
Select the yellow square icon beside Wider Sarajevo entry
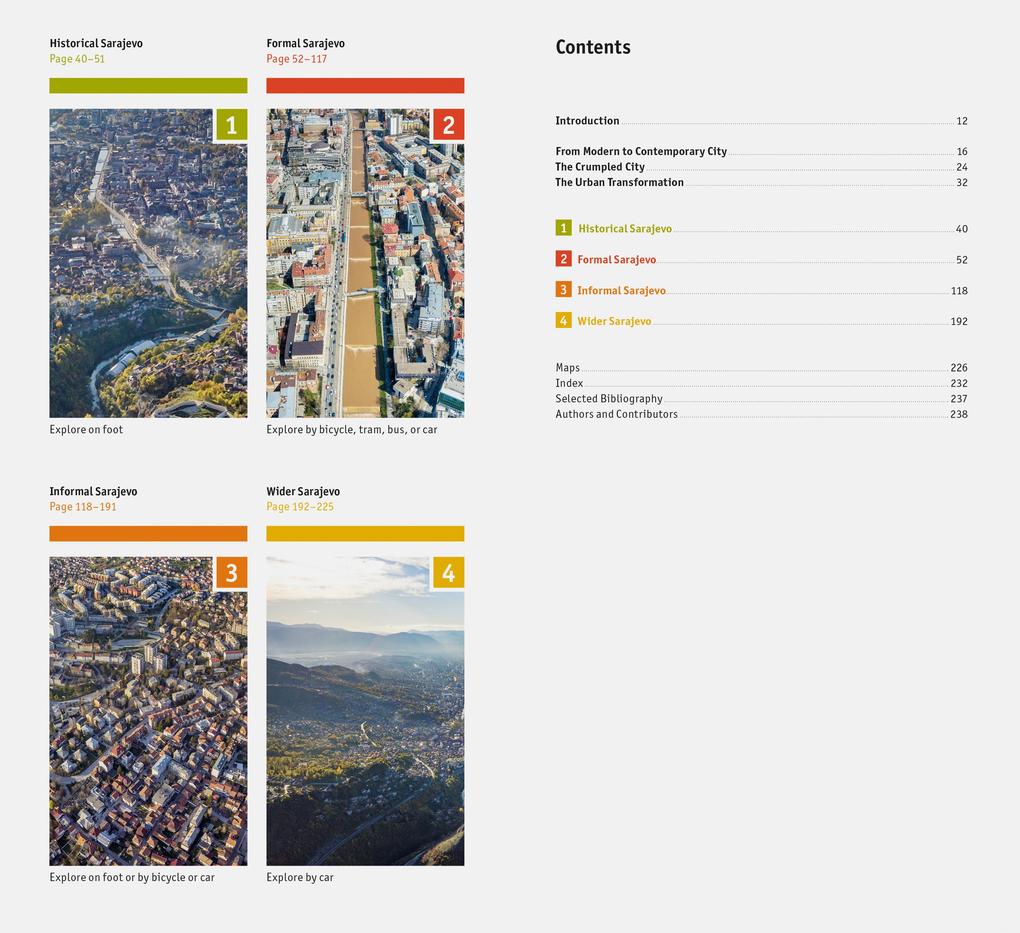562,321
